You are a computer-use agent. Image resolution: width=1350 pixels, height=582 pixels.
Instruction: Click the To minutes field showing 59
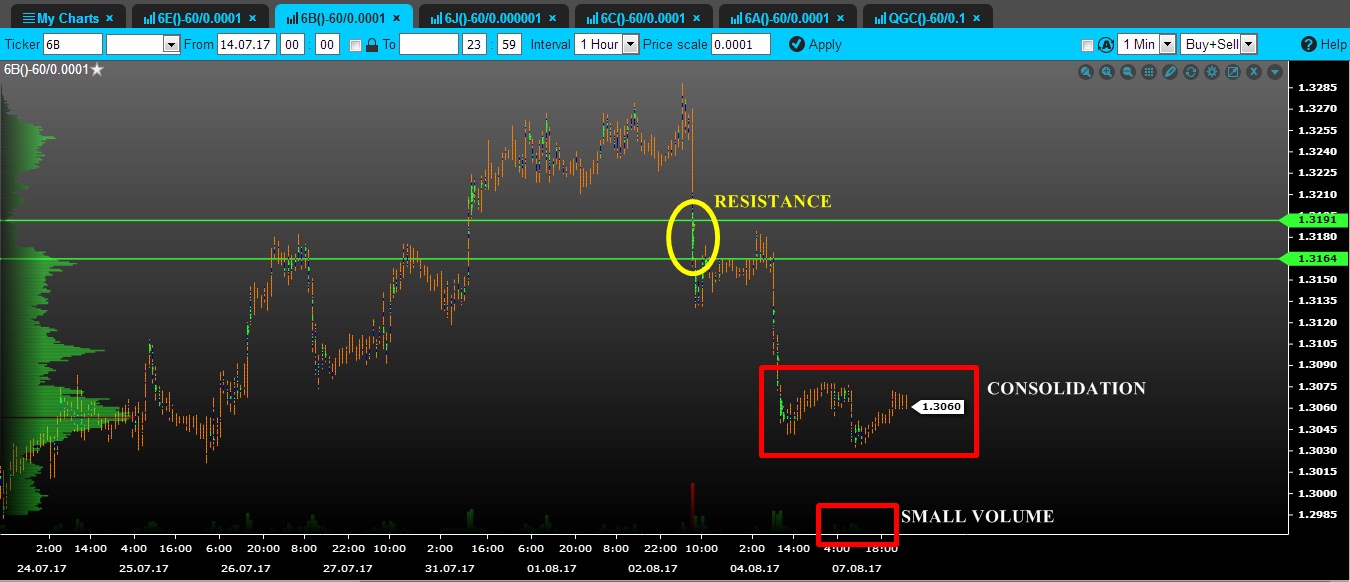509,44
